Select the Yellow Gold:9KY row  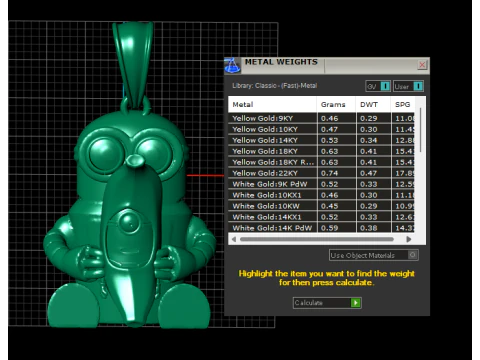point(321,118)
